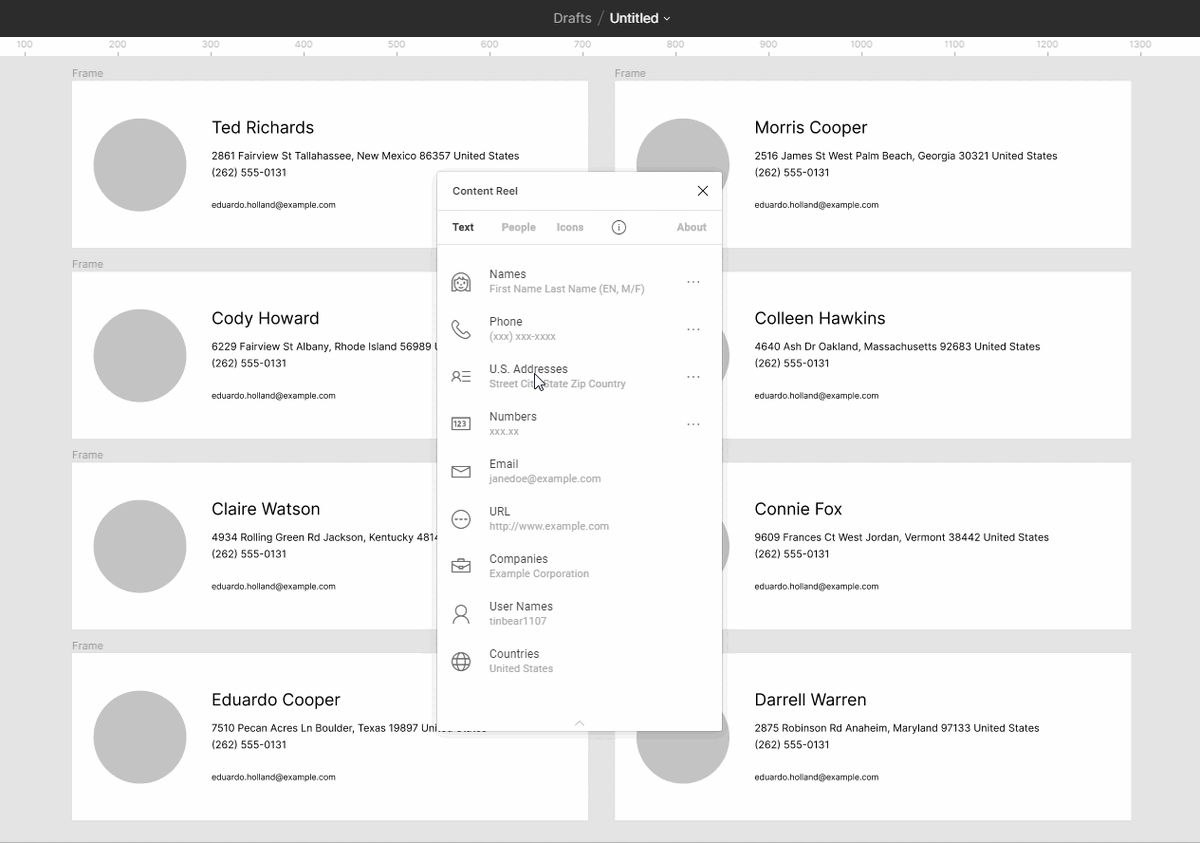Select Ted Richards' avatar circle
The height and width of the screenshot is (843, 1200).
tap(140, 165)
